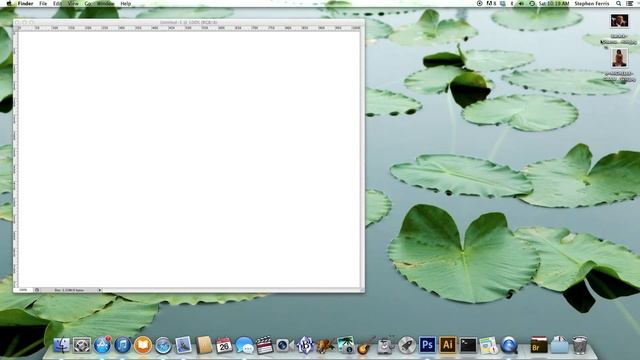The height and width of the screenshot is (360, 640).
Task: Launch GarageBand guitar icon in Dock
Action: coord(366,345)
